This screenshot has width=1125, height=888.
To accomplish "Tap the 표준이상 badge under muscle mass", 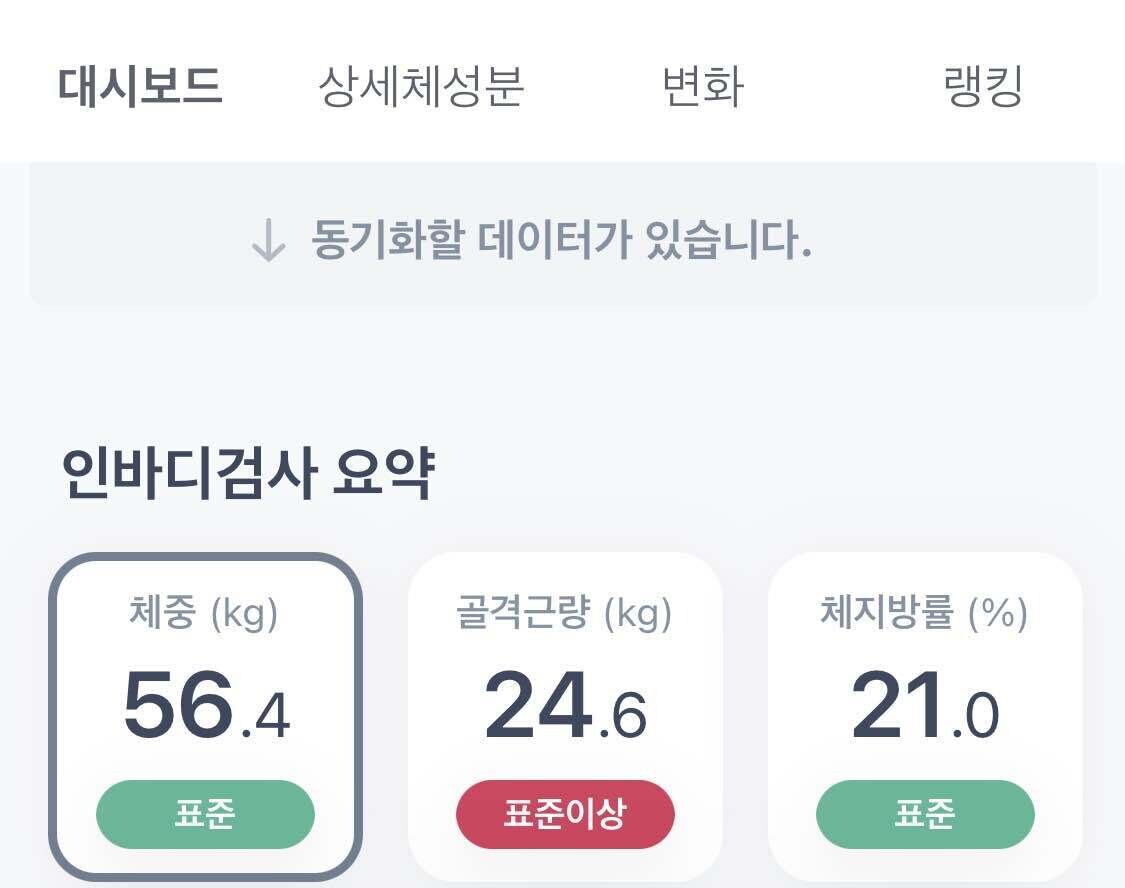I will [567, 815].
